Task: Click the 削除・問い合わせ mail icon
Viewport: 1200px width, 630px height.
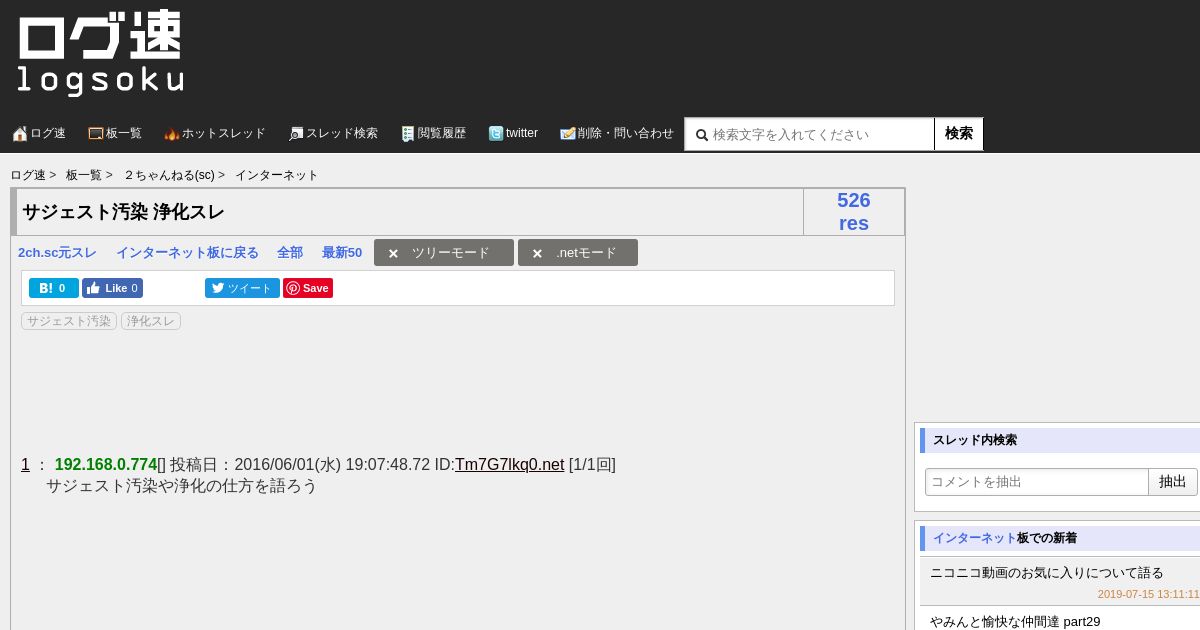Action: click(x=568, y=134)
